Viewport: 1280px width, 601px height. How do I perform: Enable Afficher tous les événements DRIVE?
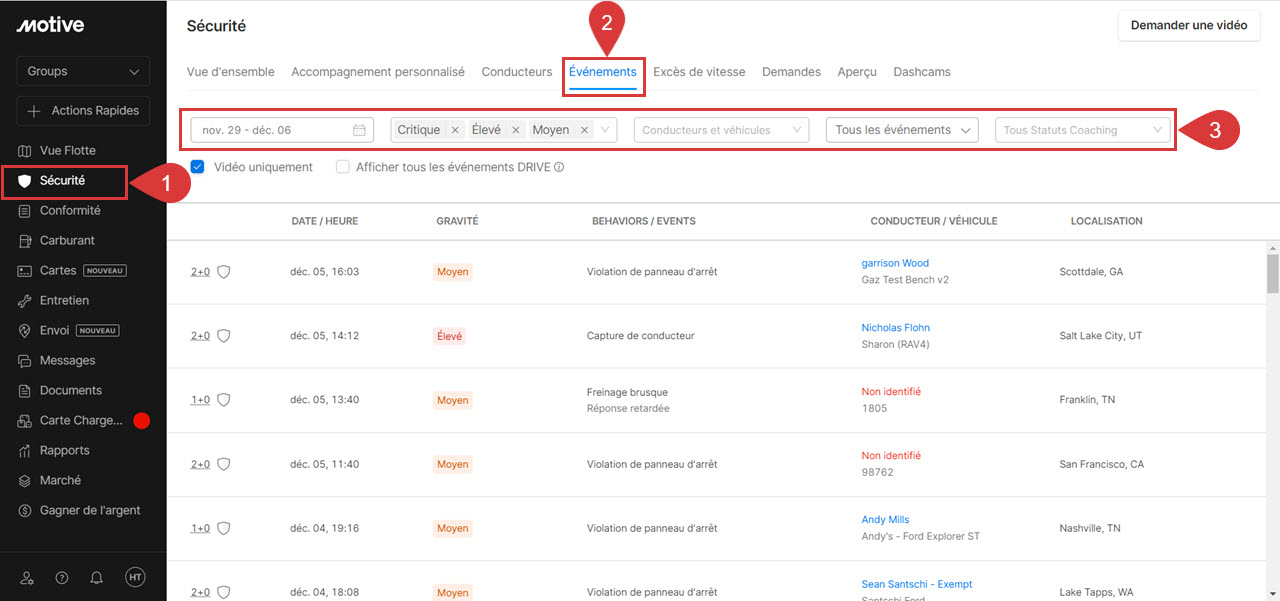[x=343, y=167]
